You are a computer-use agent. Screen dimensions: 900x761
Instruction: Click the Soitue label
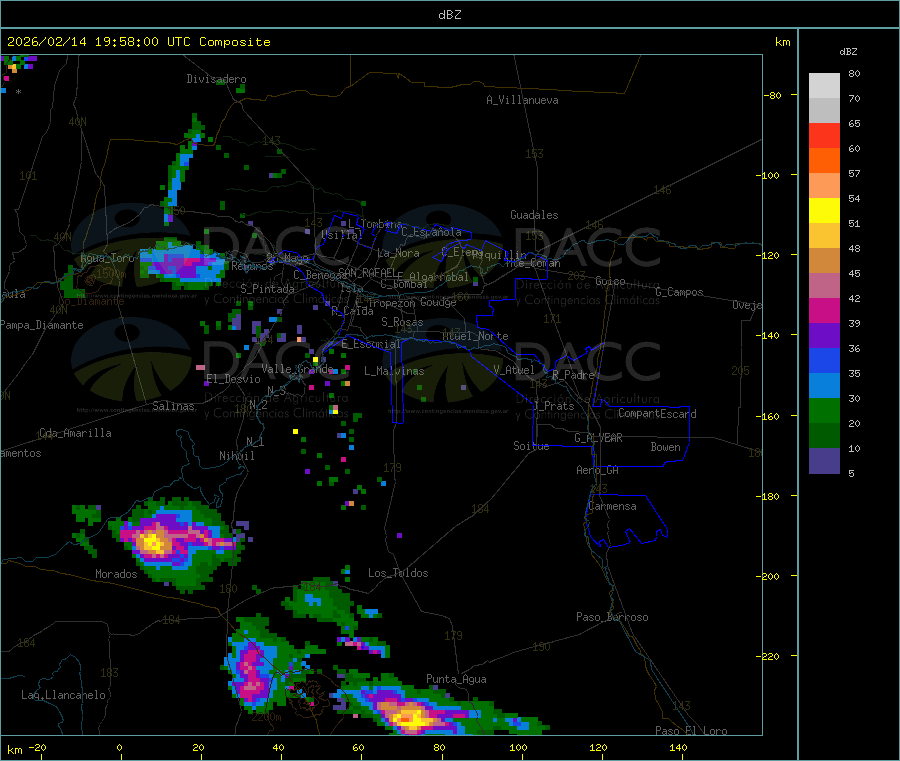click(531, 446)
